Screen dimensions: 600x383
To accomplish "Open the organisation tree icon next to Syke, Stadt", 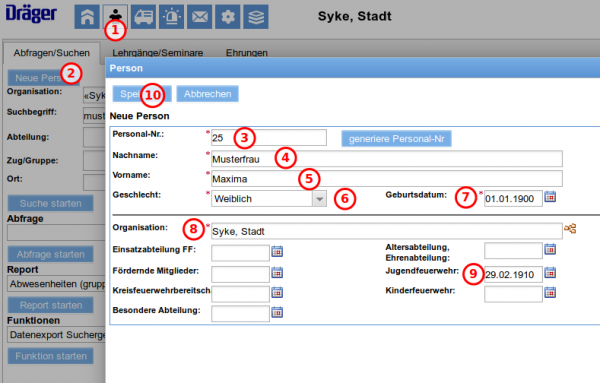I will [570, 229].
